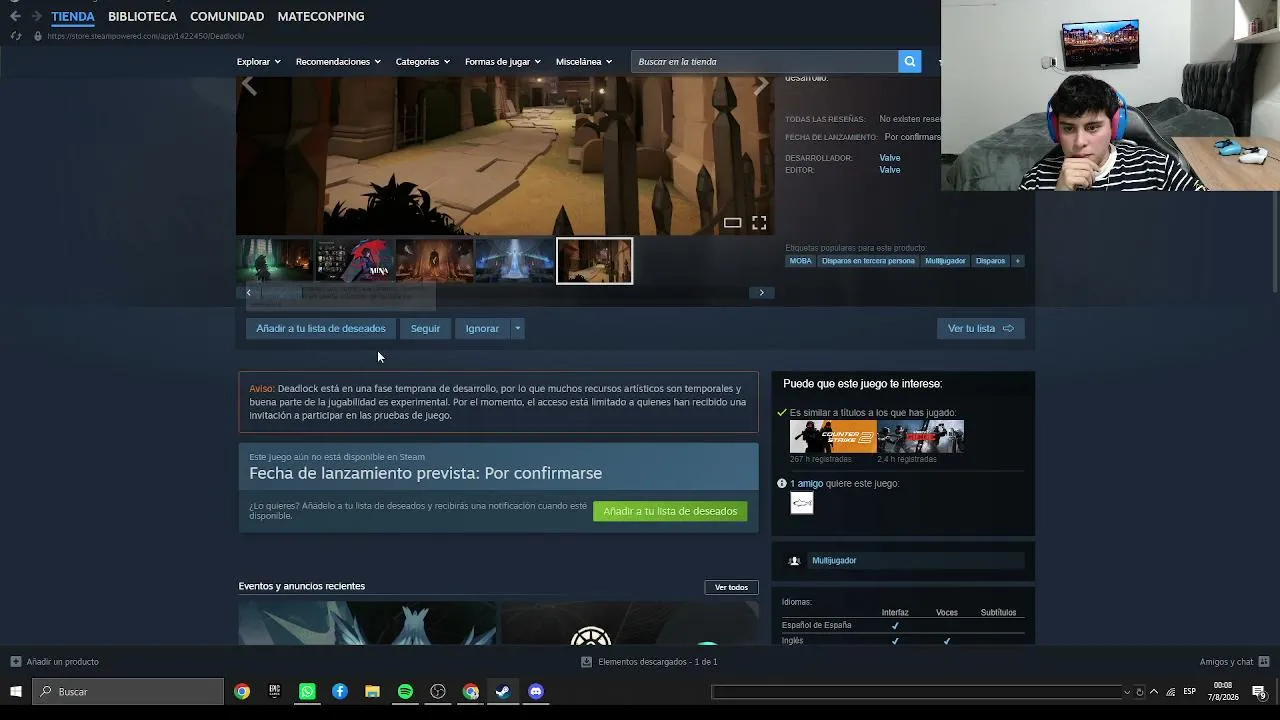Click the Seguir button

tap(425, 328)
